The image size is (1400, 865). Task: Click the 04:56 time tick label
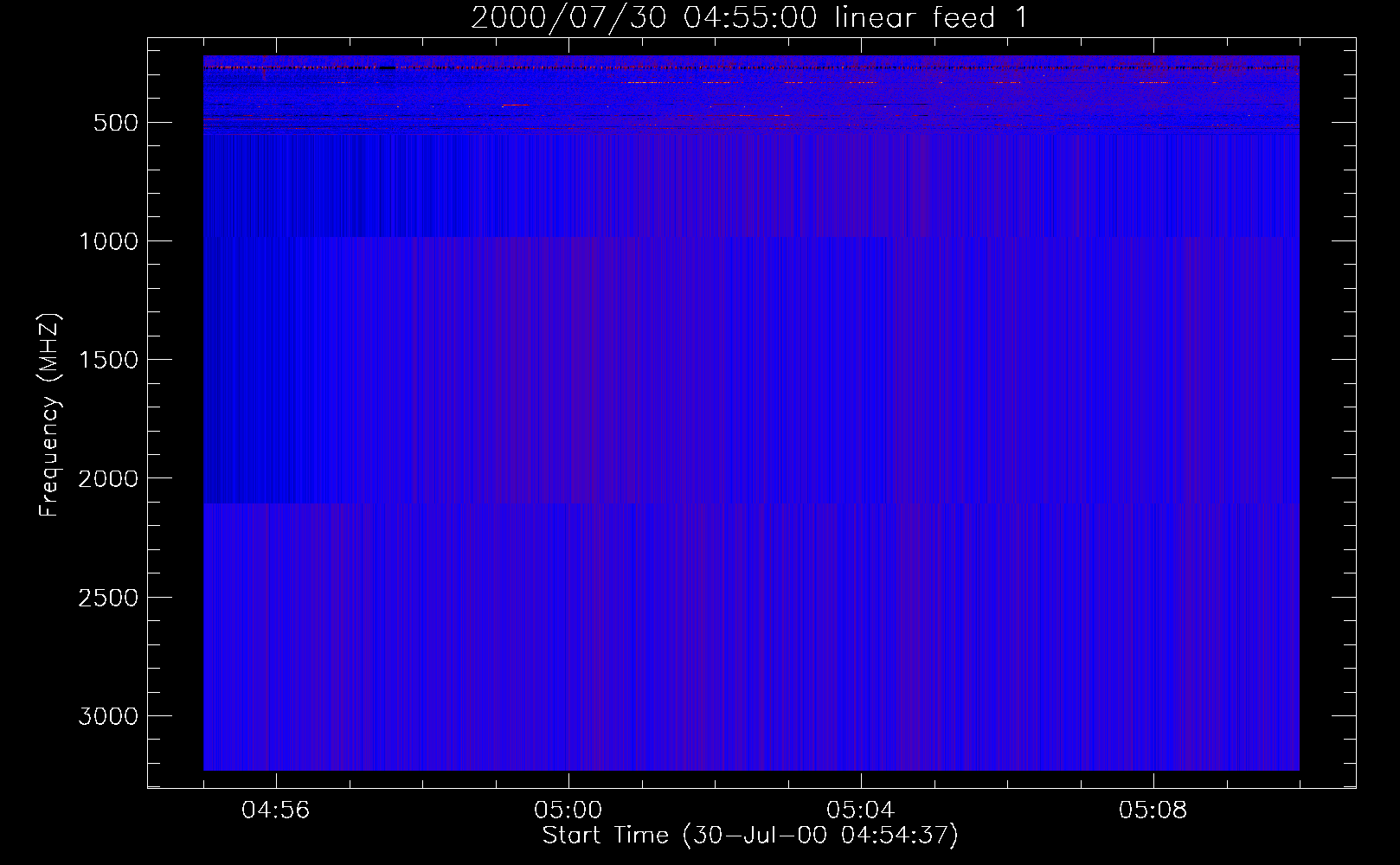[275, 811]
